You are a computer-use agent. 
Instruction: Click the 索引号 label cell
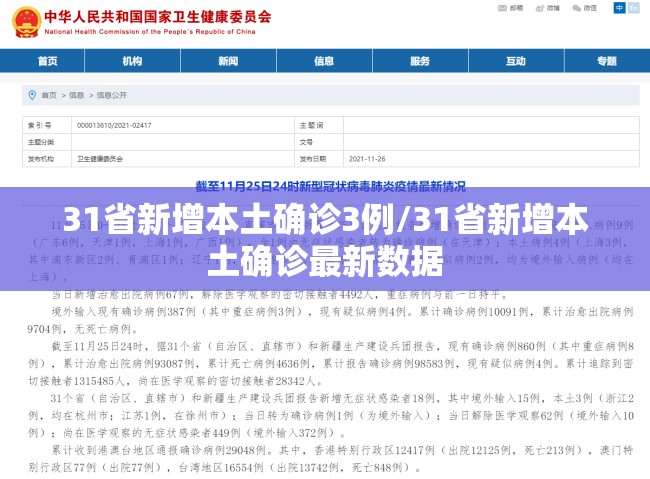tap(47, 125)
